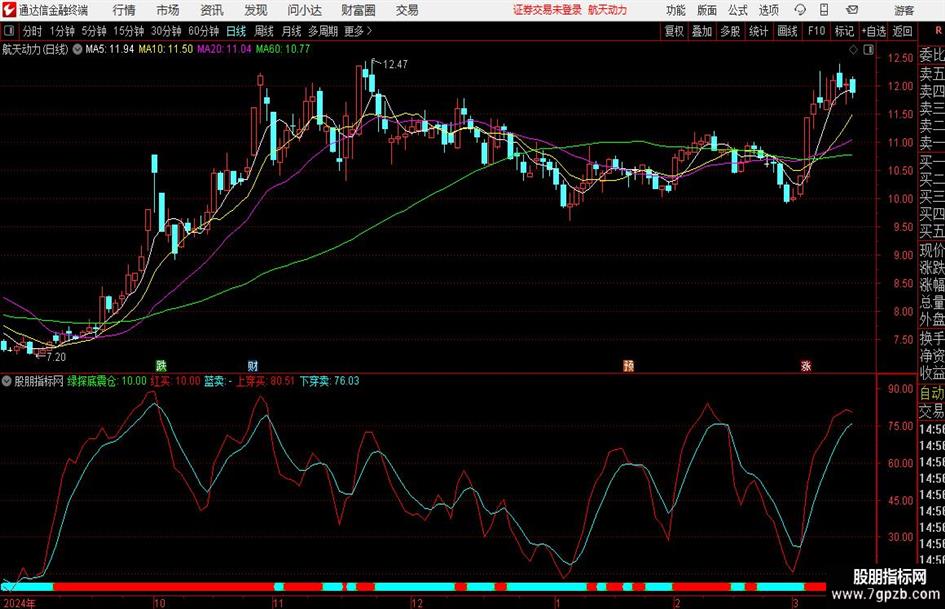The width and height of the screenshot is (945, 609).
Task: Click the red 涨 marker on the chart
Action: tap(806, 365)
